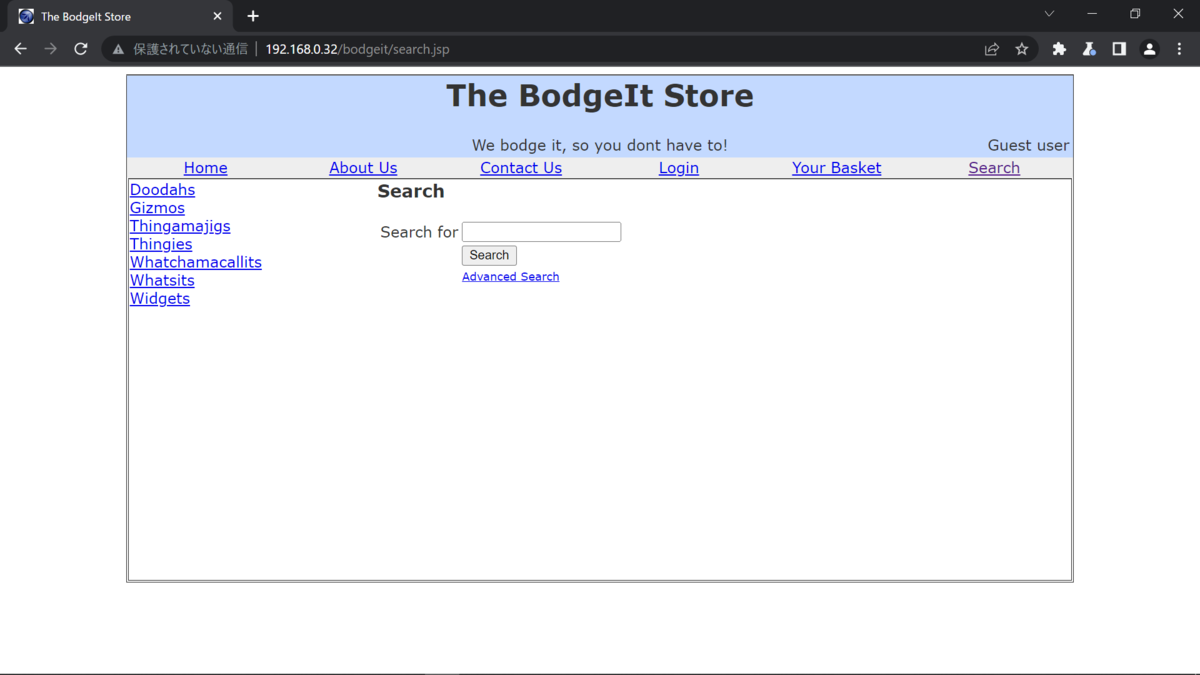Open the About Us navigation link
The image size is (1200, 675).
[x=363, y=168]
